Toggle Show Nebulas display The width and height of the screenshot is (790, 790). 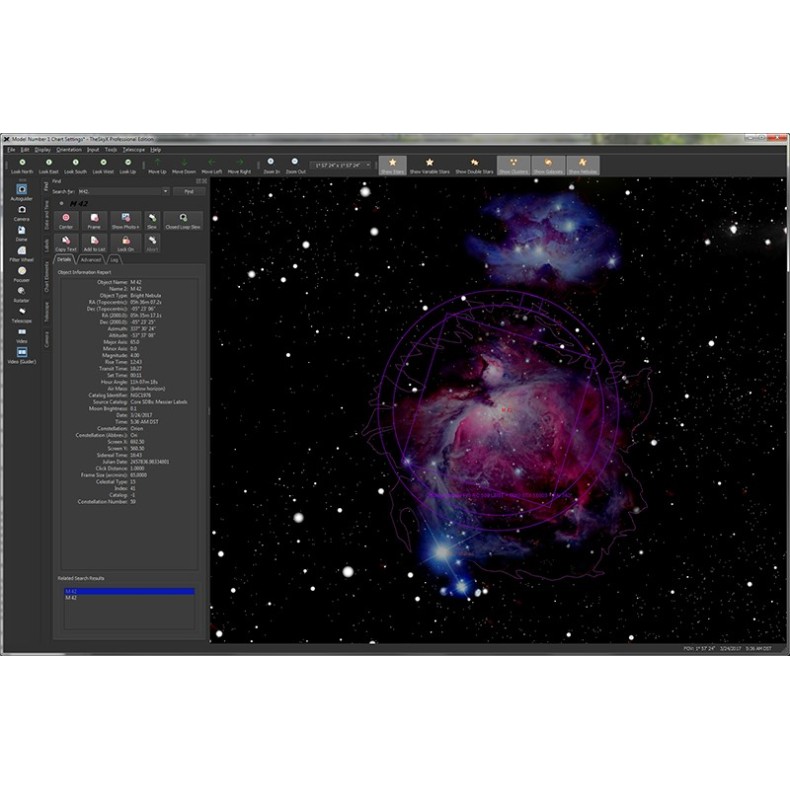(x=583, y=165)
